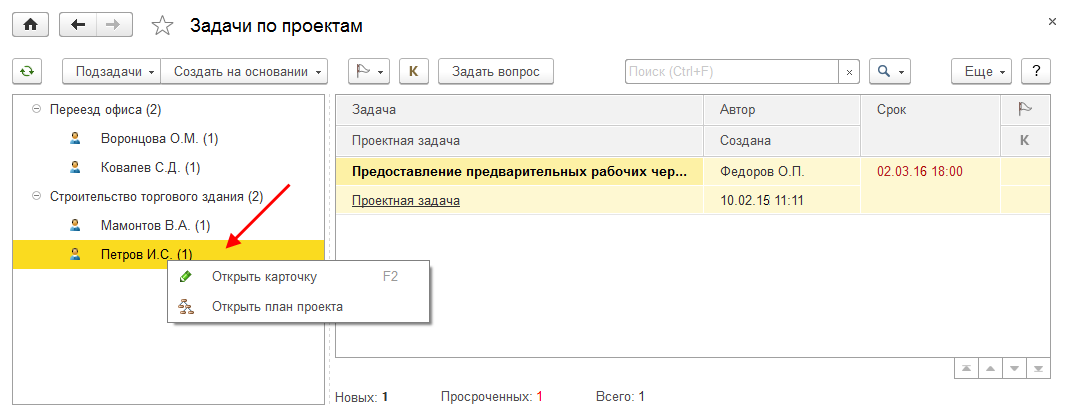Click the K control toolbar button

414,72
